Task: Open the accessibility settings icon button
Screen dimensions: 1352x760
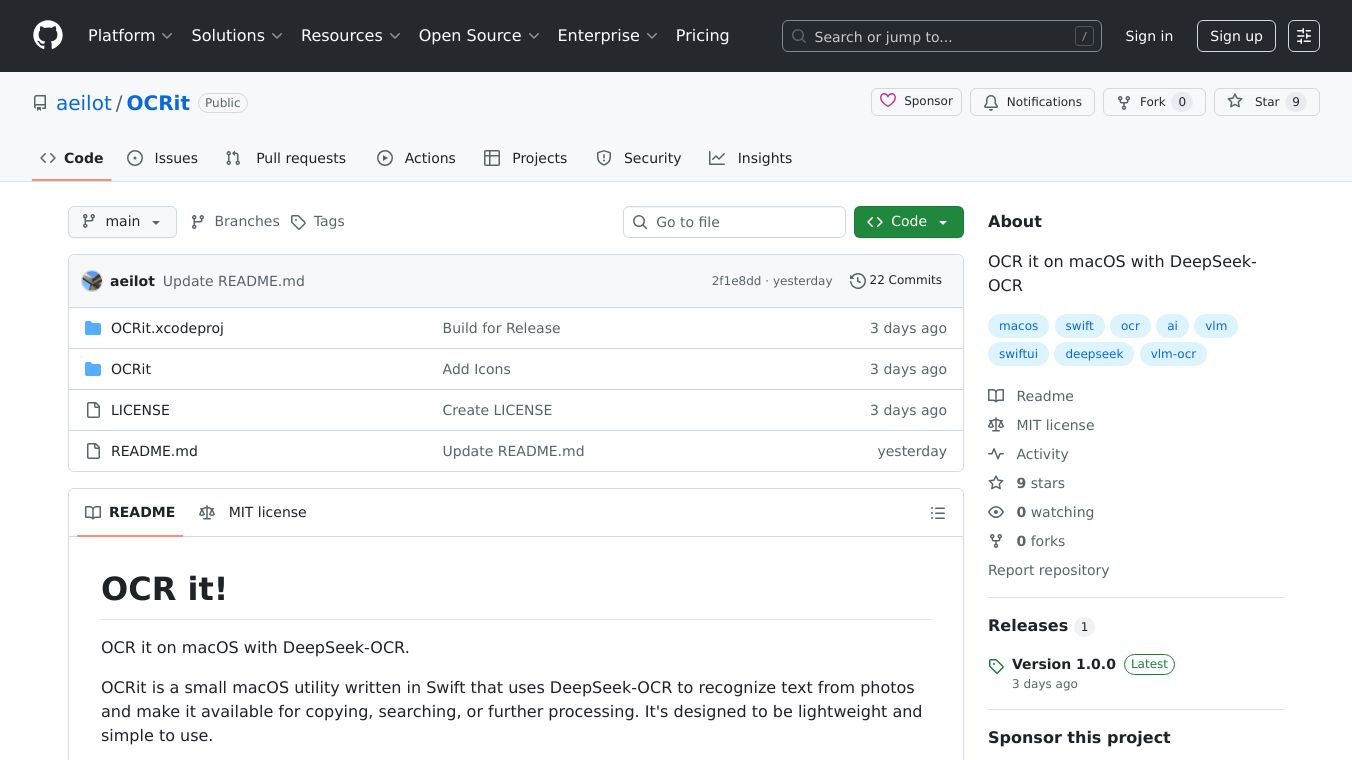Action: (x=1303, y=36)
